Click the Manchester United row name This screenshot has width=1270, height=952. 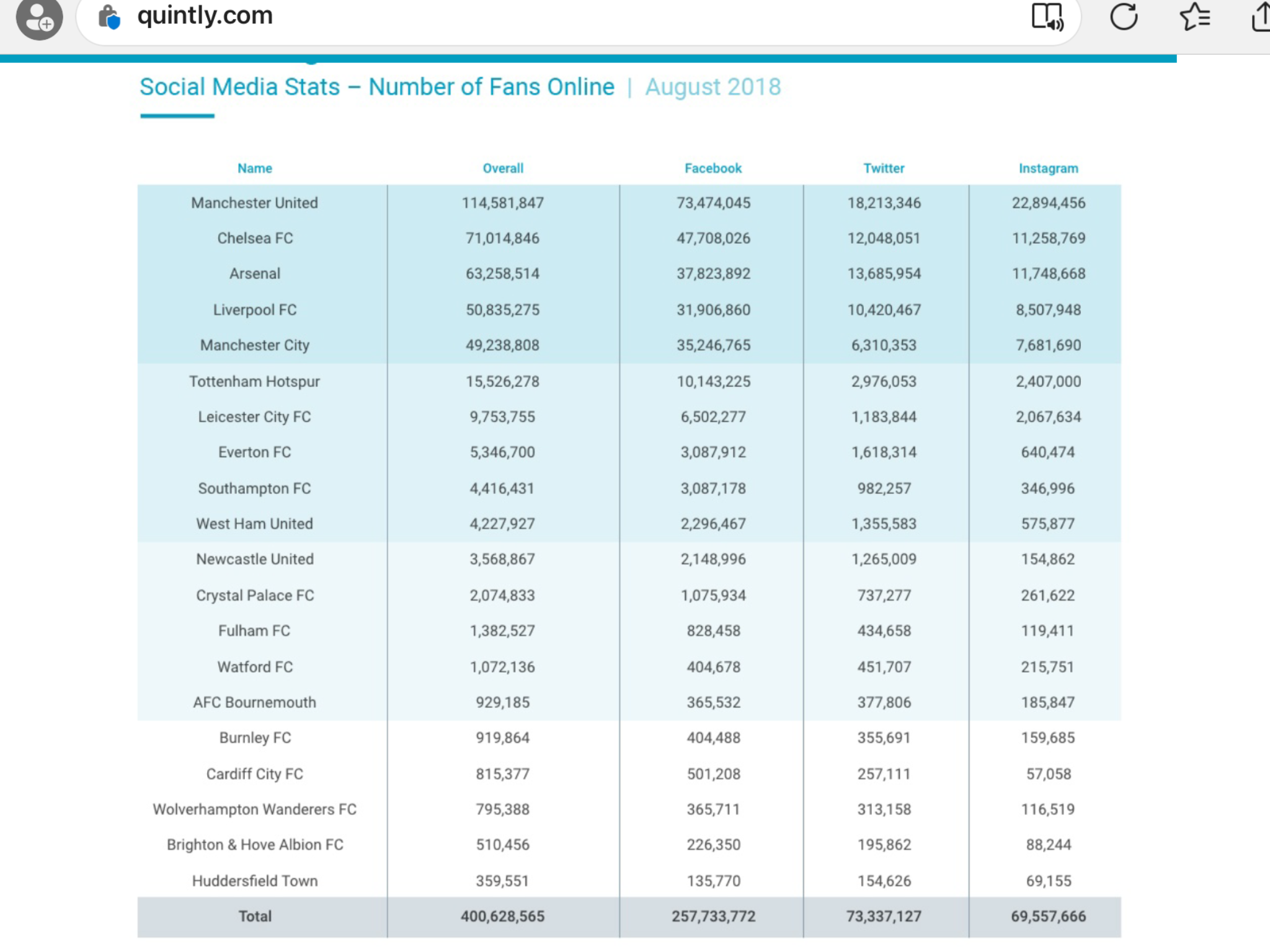[254, 203]
